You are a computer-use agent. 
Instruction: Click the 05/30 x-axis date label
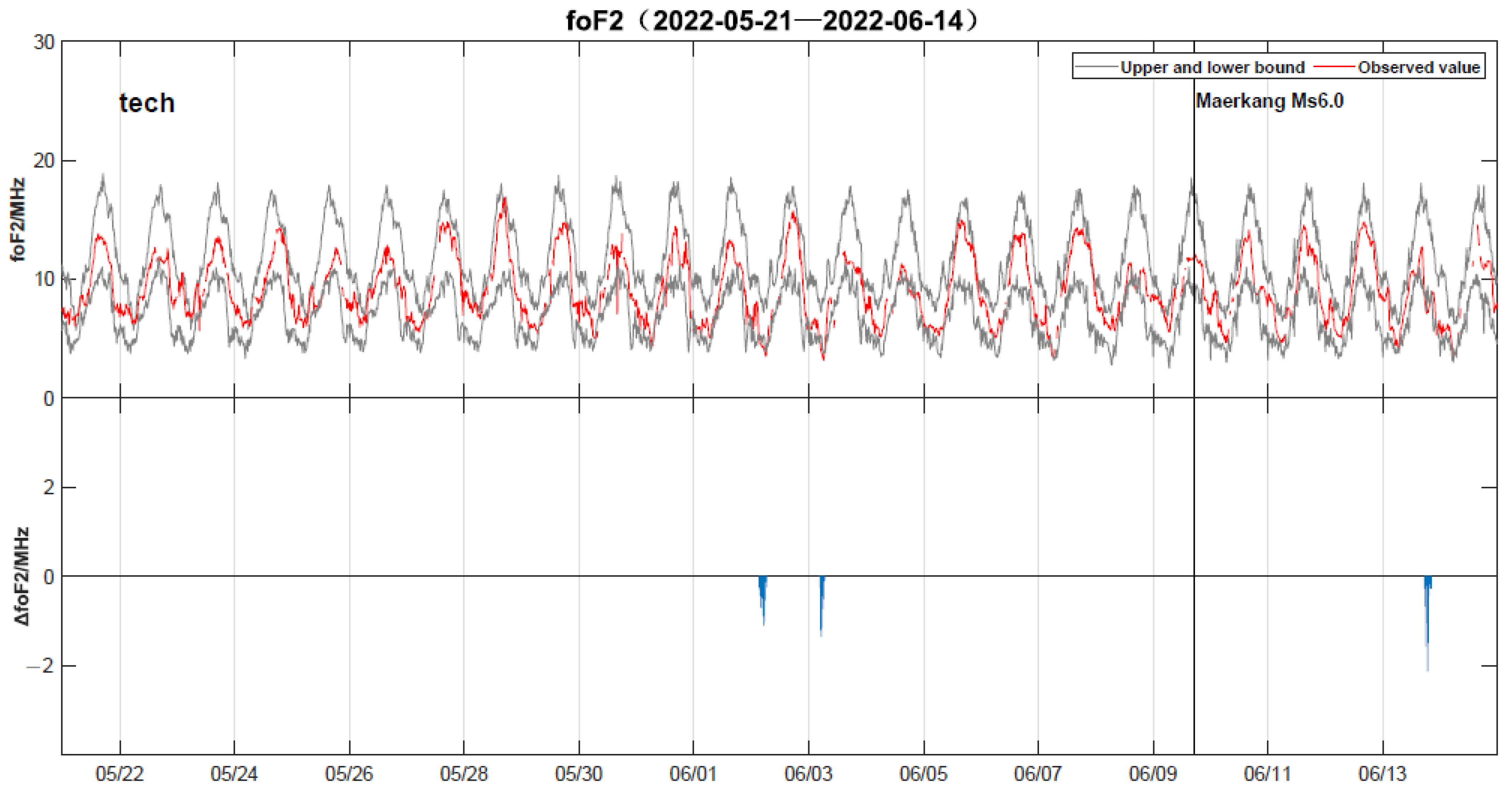[x=579, y=774]
